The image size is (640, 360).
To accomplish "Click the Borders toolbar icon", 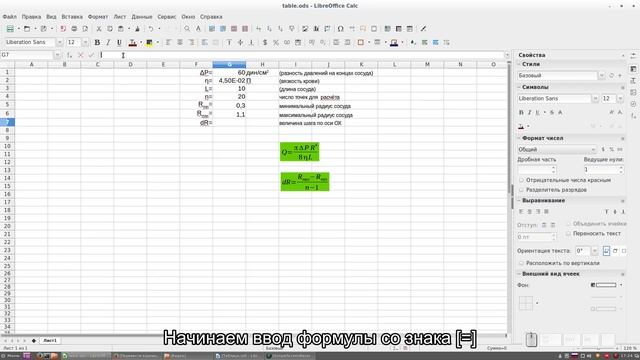I will click(360, 42).
